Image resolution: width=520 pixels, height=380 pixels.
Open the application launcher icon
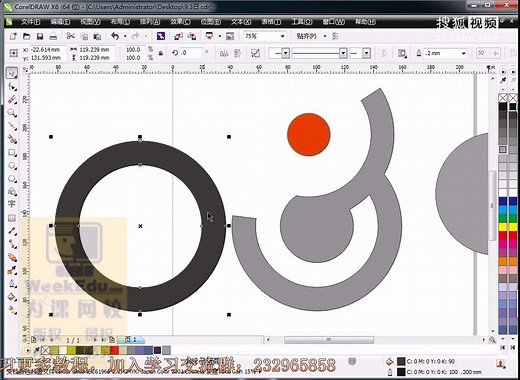point(209,36)
